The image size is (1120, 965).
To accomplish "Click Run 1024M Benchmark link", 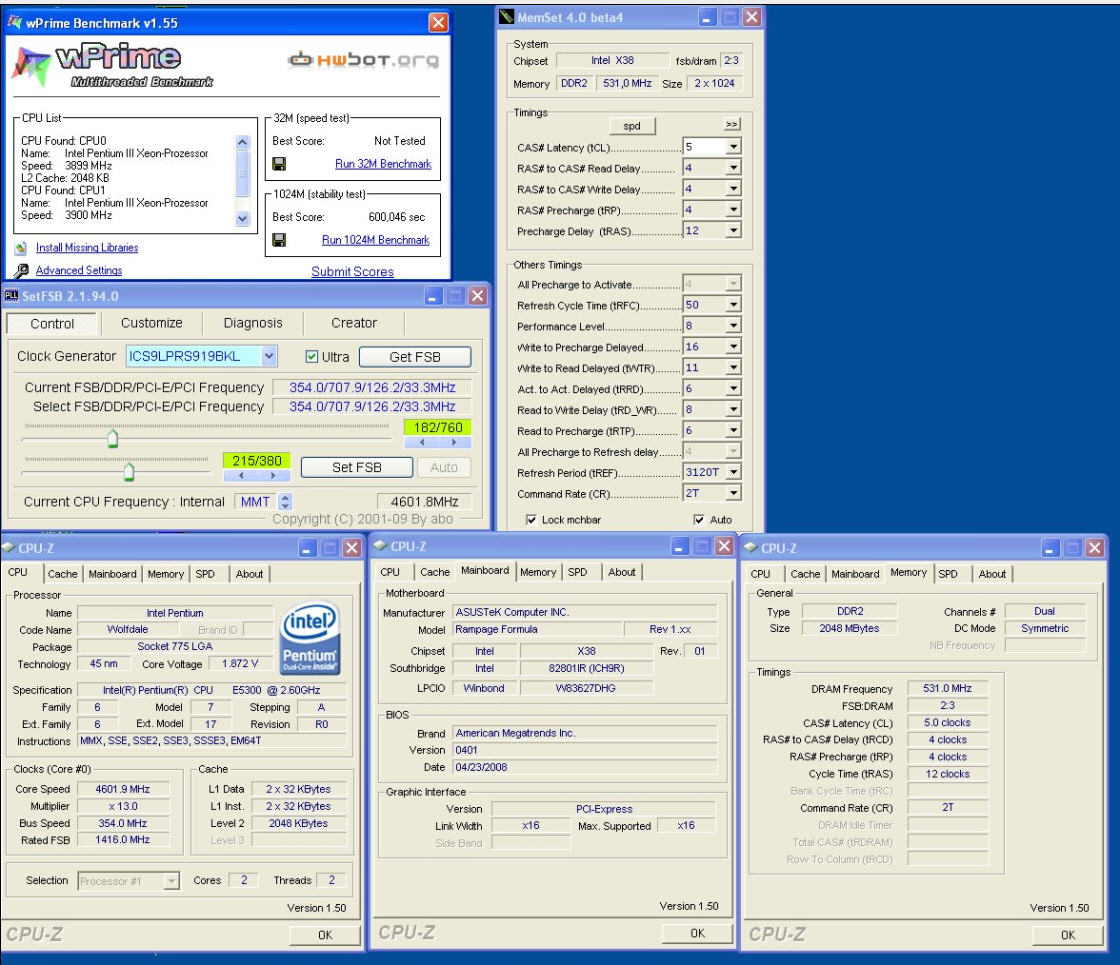I will 376,240.
